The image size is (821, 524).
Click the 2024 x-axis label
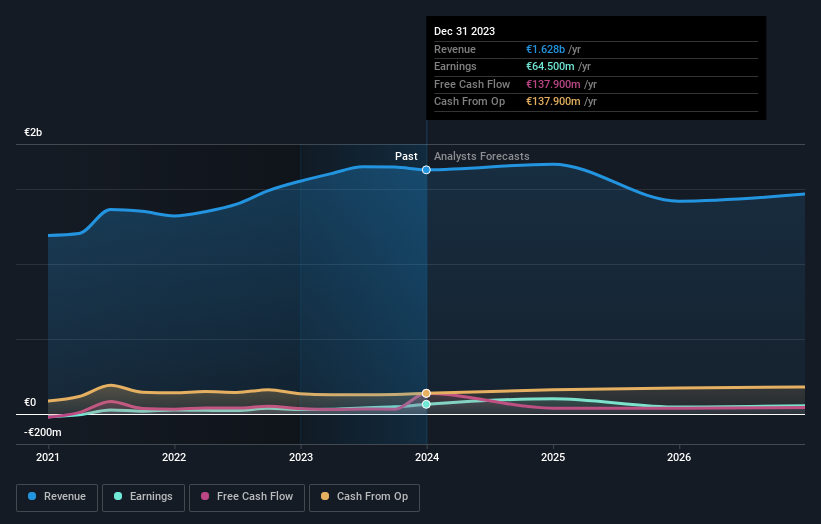click(x=427, y=458)
